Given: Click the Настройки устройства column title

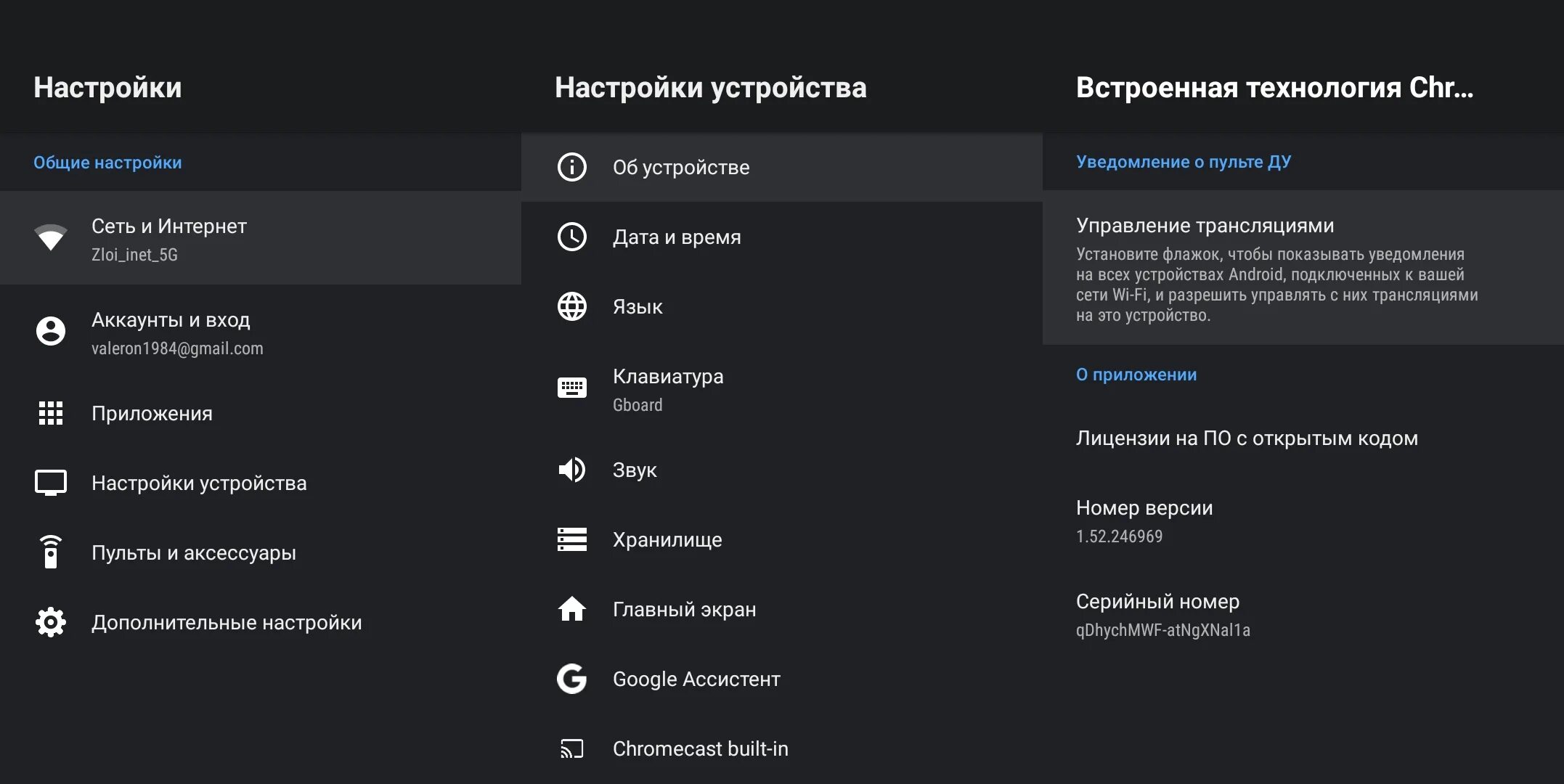Looking at the screenshot, I should point(711,87).
